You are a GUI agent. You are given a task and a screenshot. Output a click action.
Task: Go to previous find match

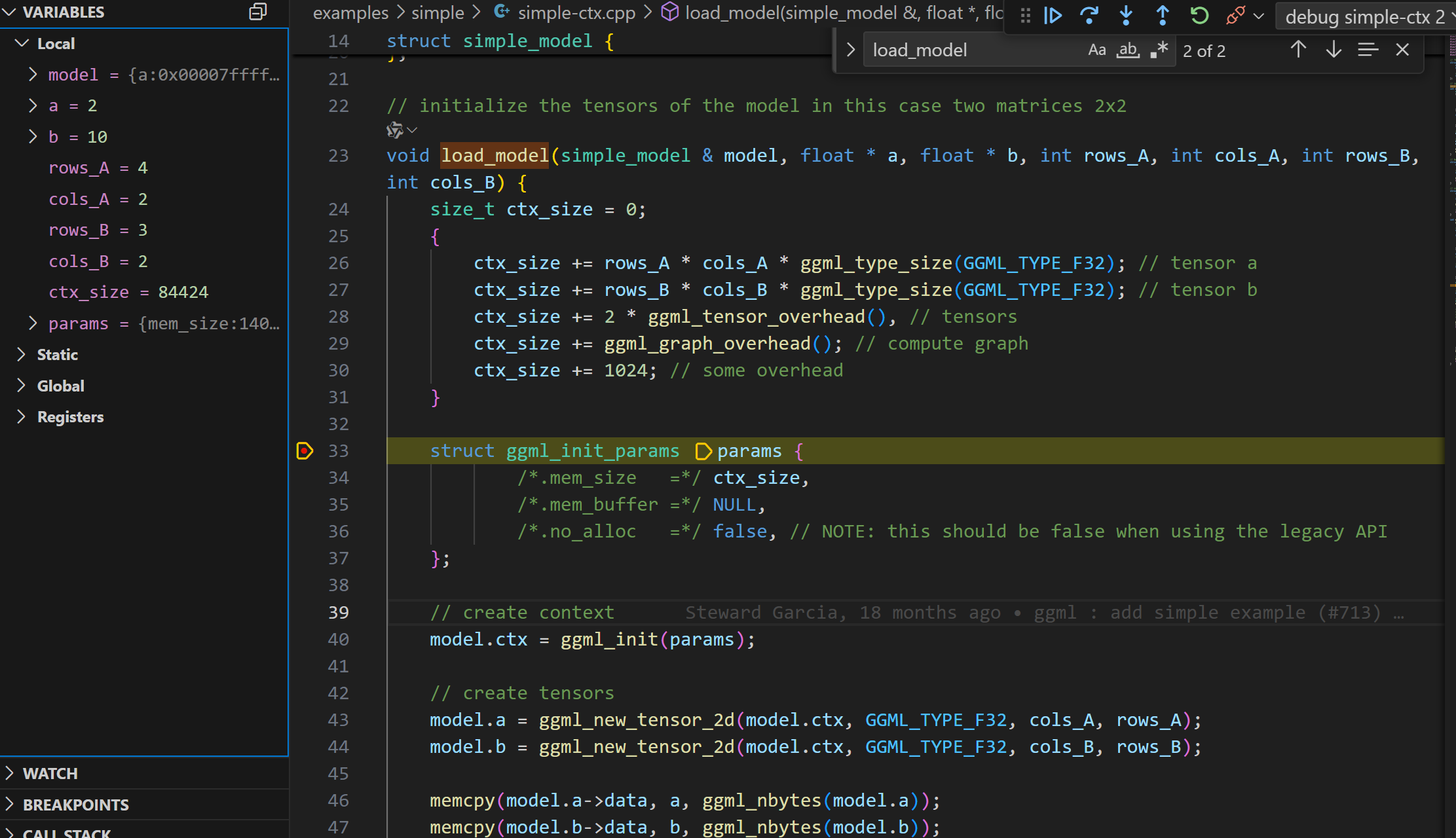pyautogui.click(x=1298, y=50)
